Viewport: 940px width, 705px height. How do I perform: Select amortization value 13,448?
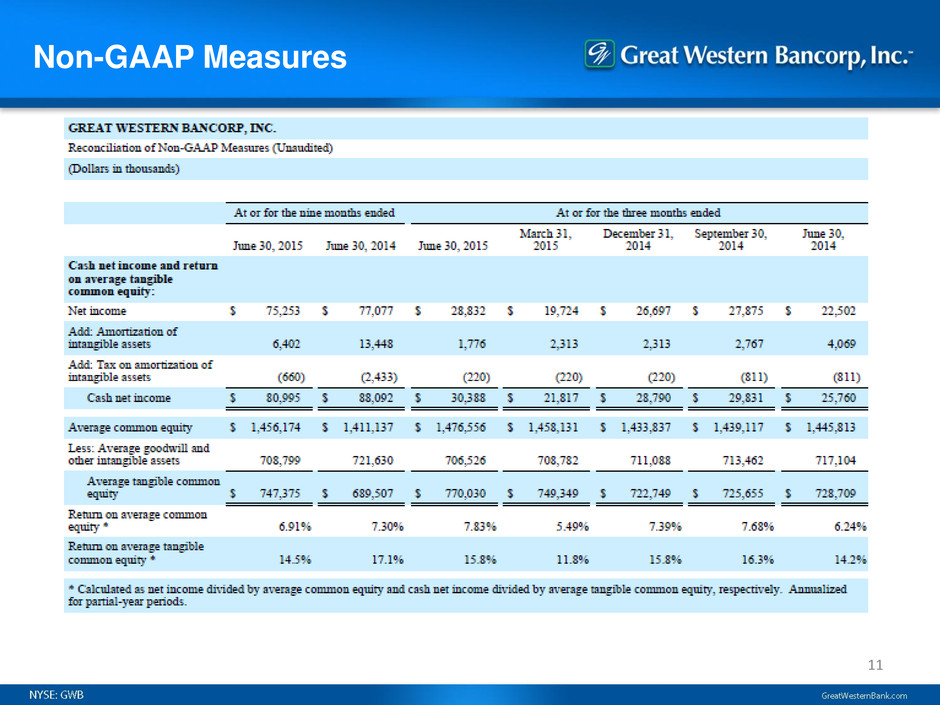[376, 344]
